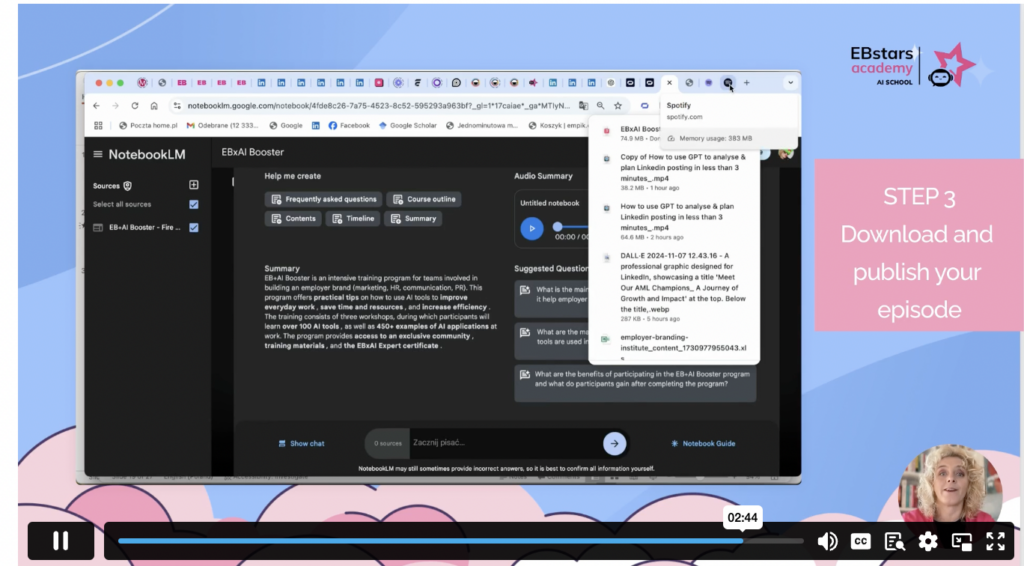
Task: Enter fullscreen video mode
Action: pyautogui.click(x=995, y=541)
